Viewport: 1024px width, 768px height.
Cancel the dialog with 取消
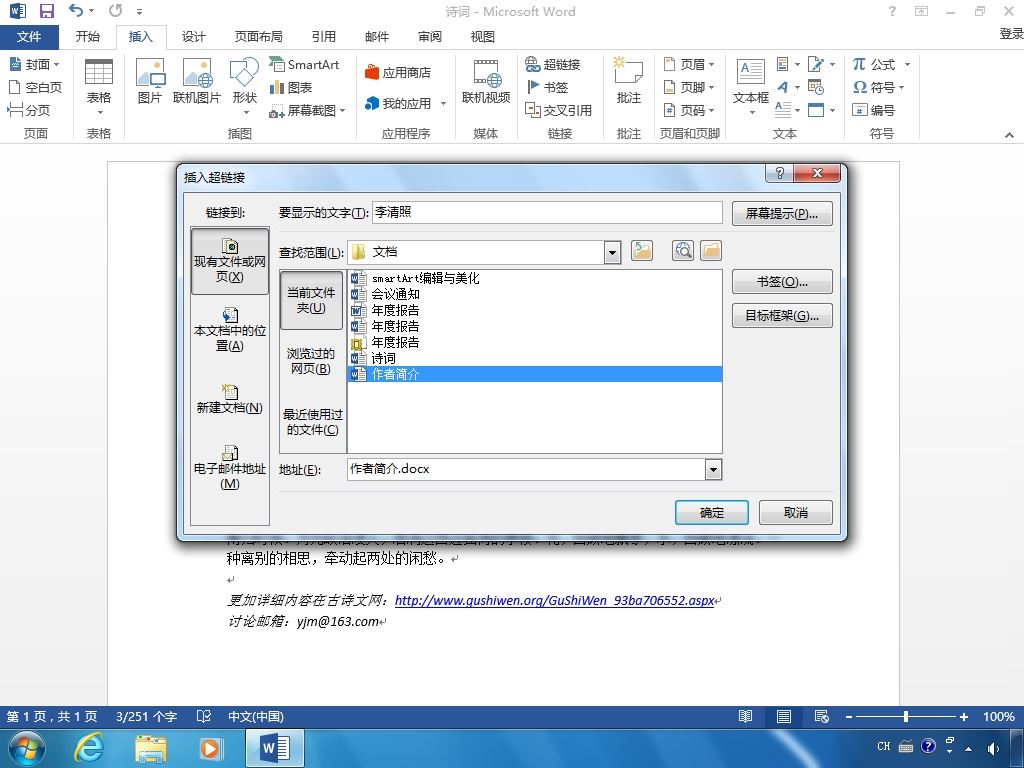point(795,513)
